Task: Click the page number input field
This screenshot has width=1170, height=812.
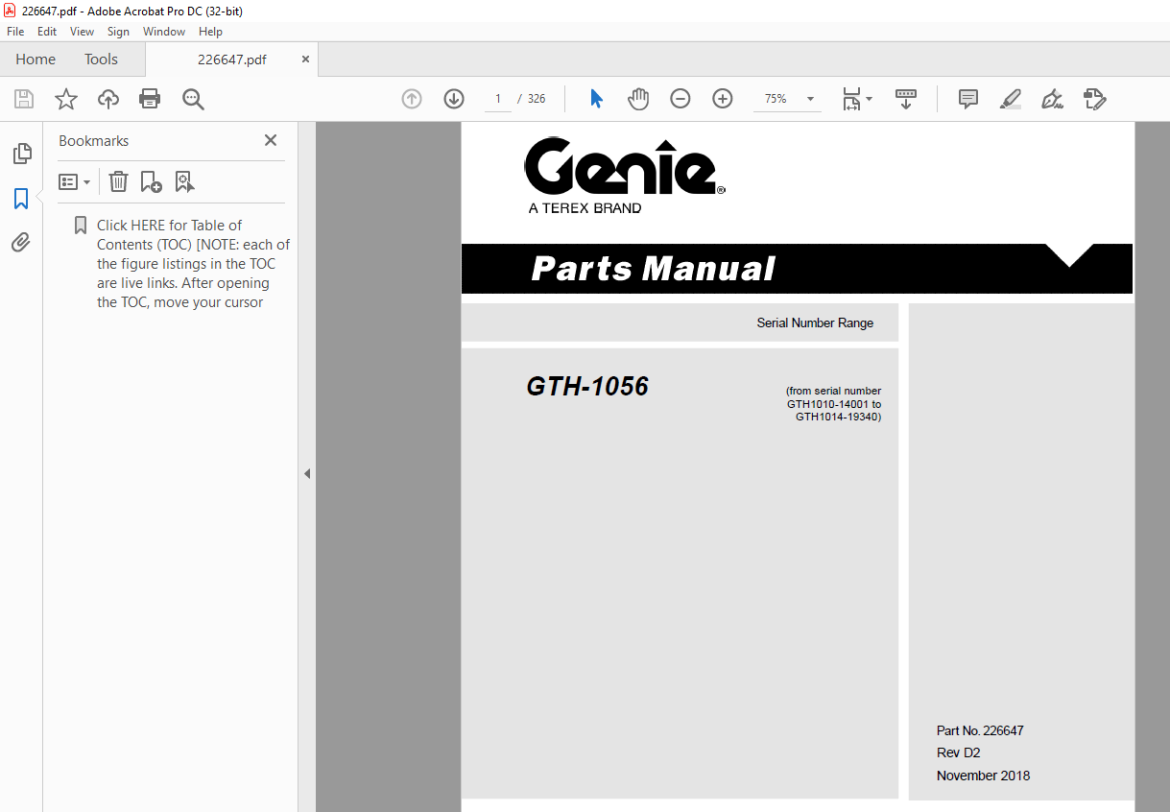Action: [498, 99]
